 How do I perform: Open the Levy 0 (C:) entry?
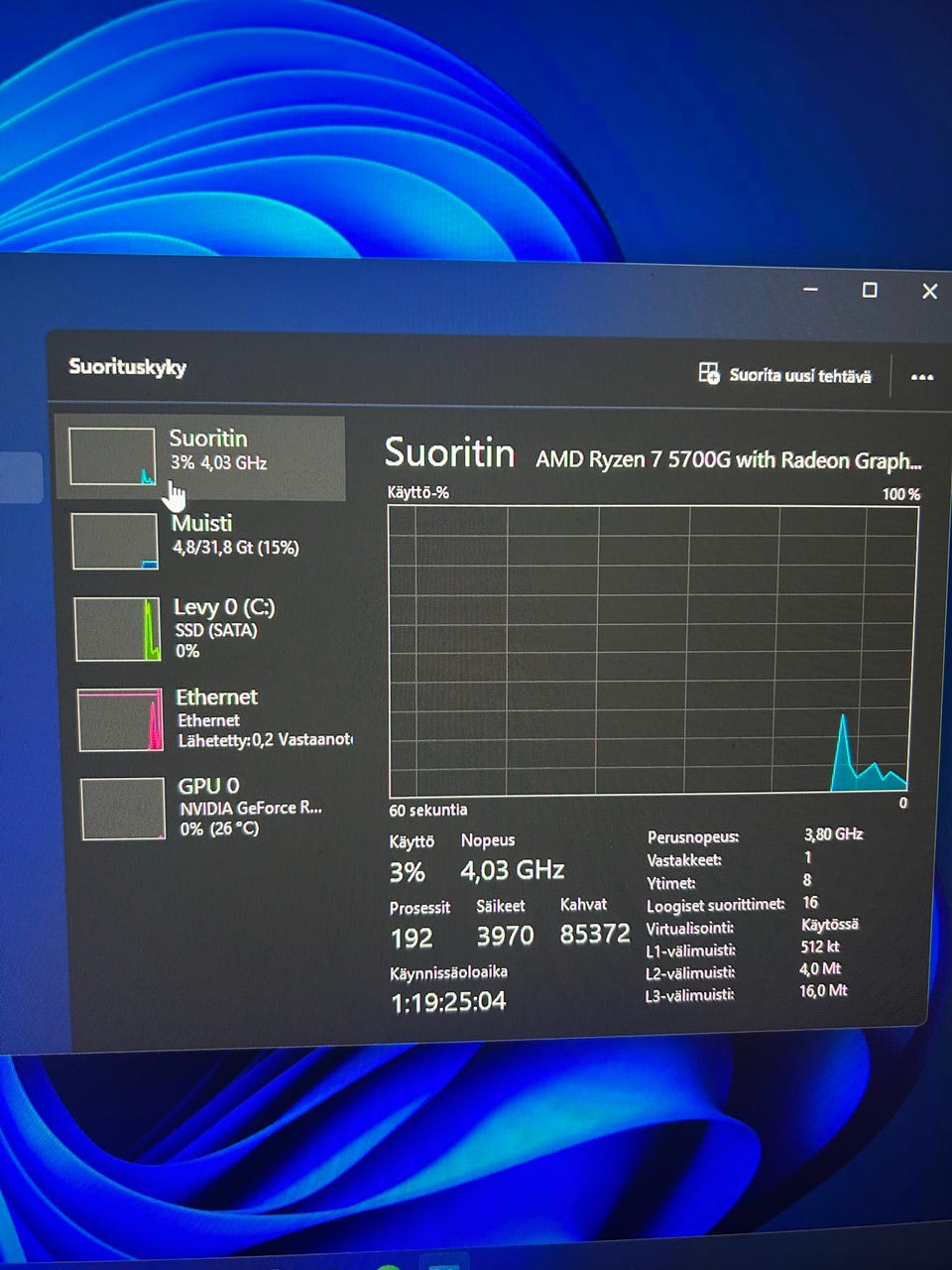click(205, 628)
